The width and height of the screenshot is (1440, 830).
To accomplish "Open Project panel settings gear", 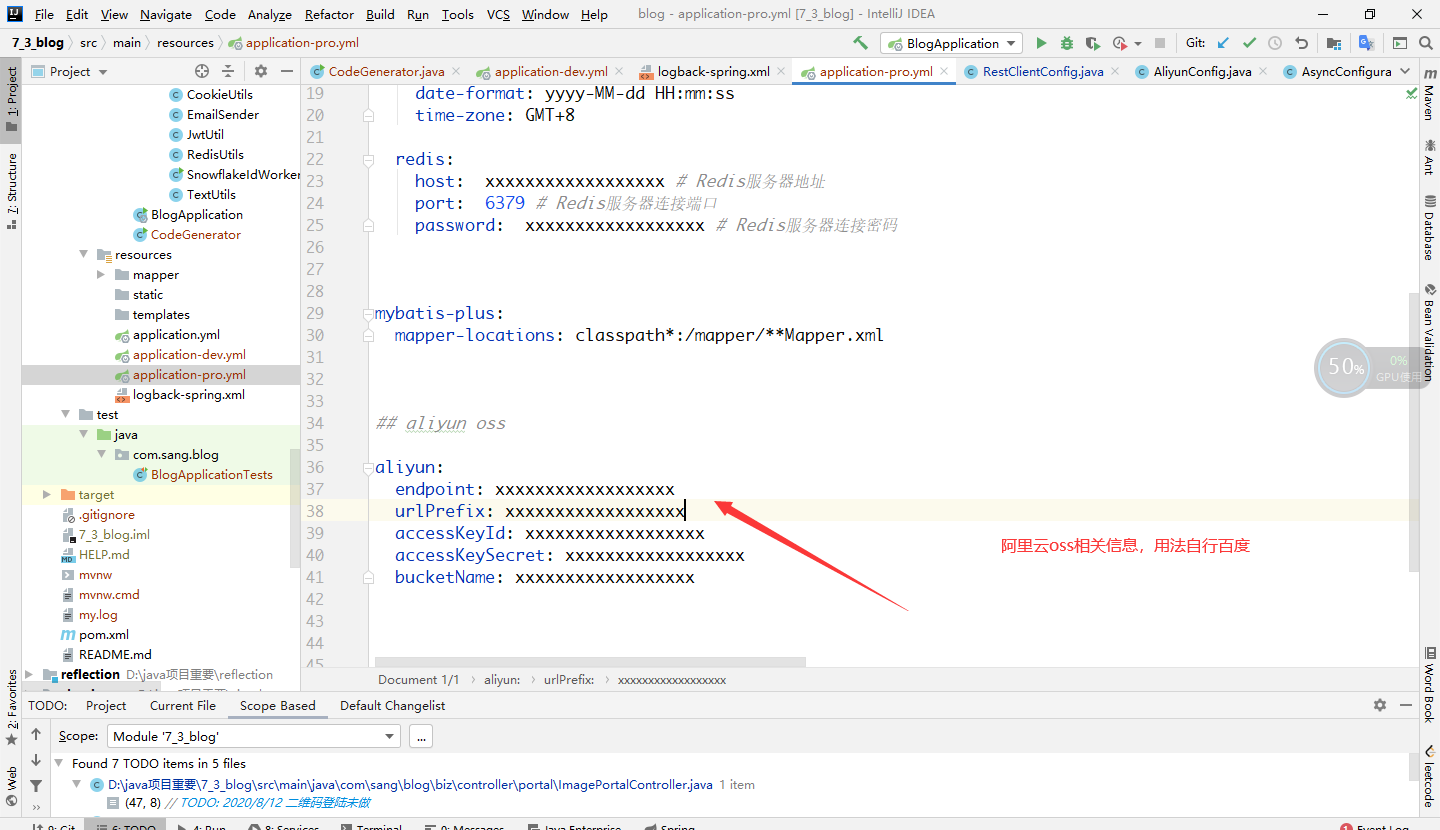I will (x=261, y=71).
